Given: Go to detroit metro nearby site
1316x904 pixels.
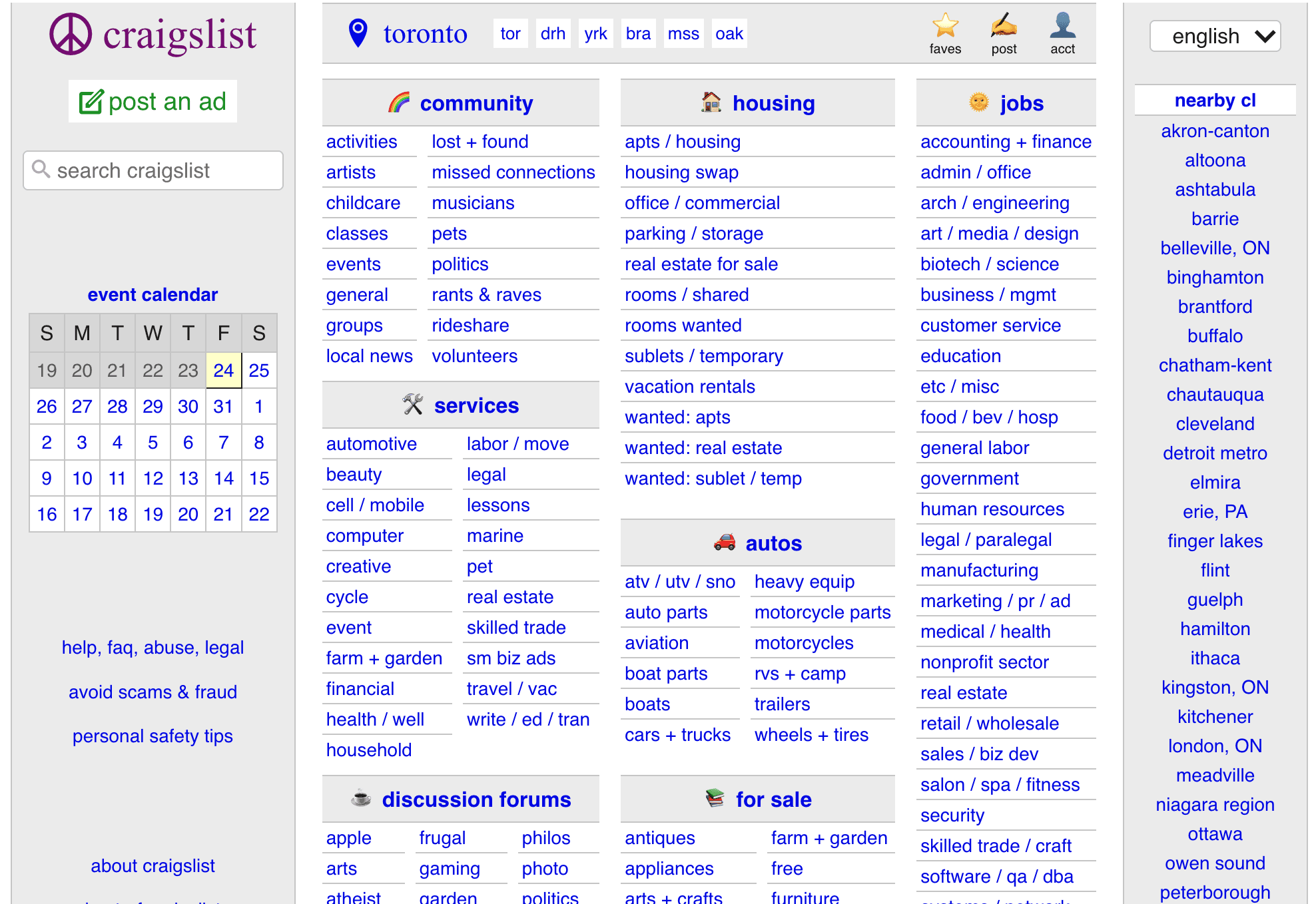Looking at the screenshot, I should click(1215, 453).
